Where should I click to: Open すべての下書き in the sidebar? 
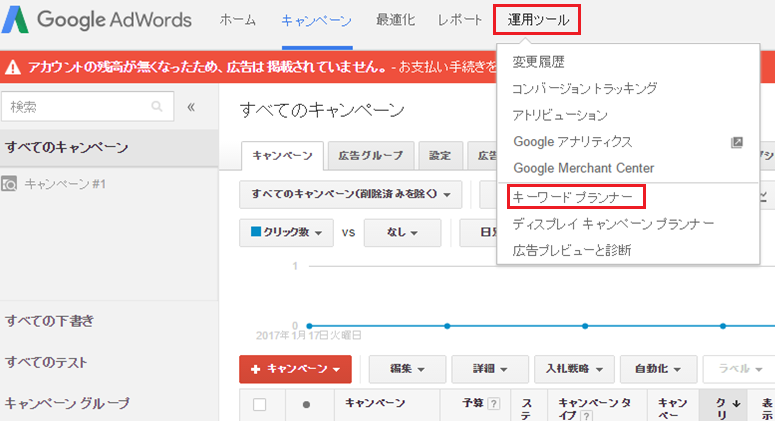pyautogui.click(x=49, y=321)
